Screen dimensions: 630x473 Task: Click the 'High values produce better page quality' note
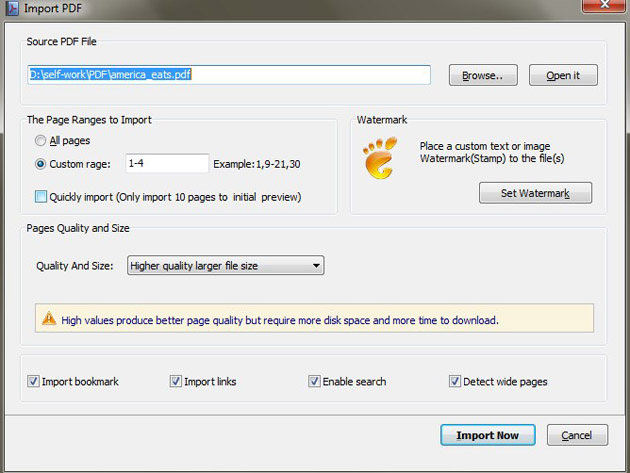[280, 320]
